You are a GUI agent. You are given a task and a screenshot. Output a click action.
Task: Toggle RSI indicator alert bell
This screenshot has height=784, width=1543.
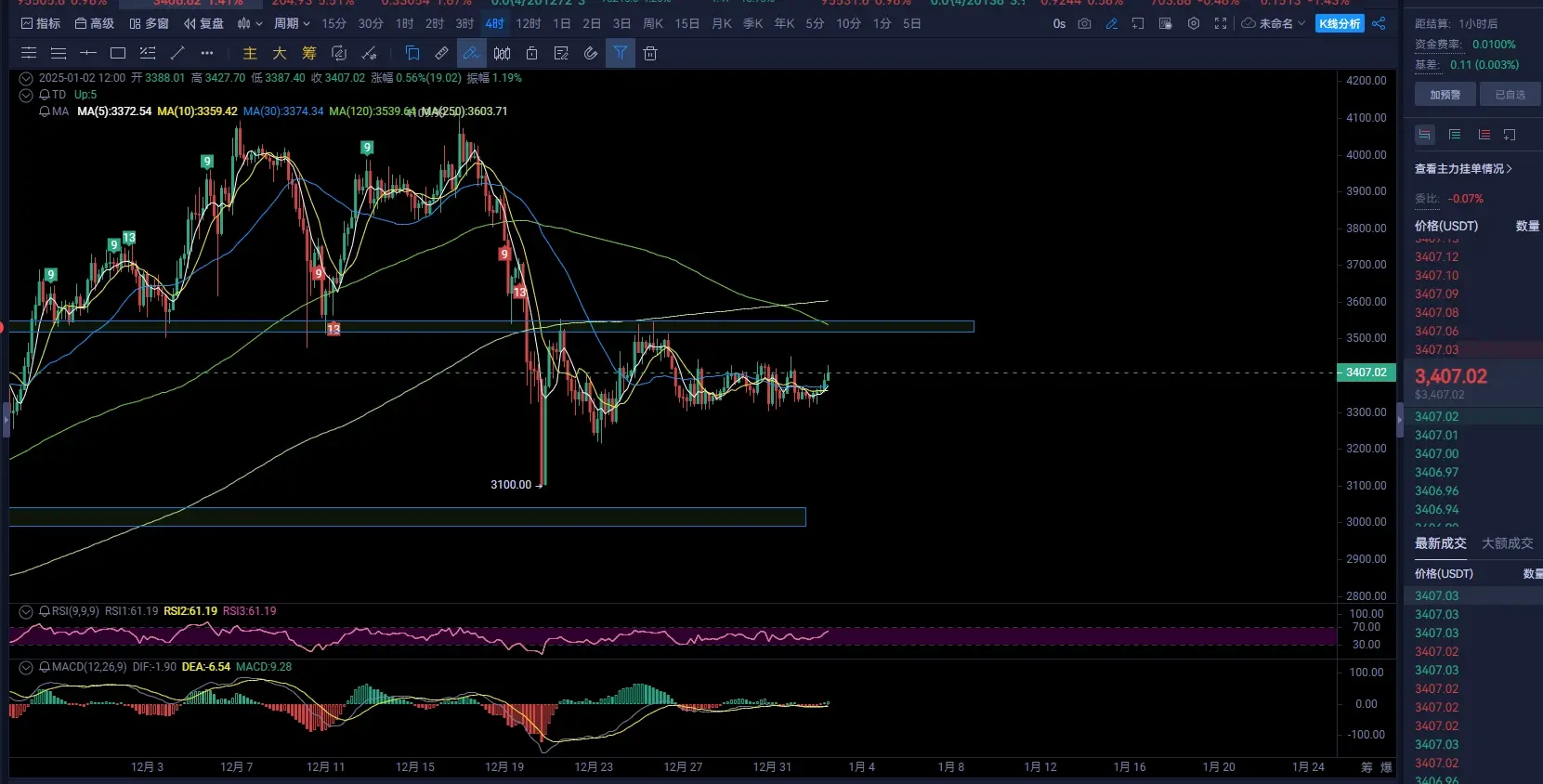click(x=45, y=611)
